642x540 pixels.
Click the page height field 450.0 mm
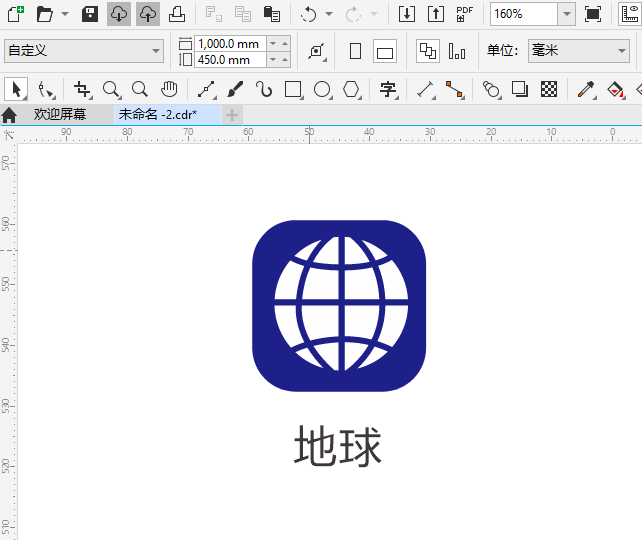231,60
